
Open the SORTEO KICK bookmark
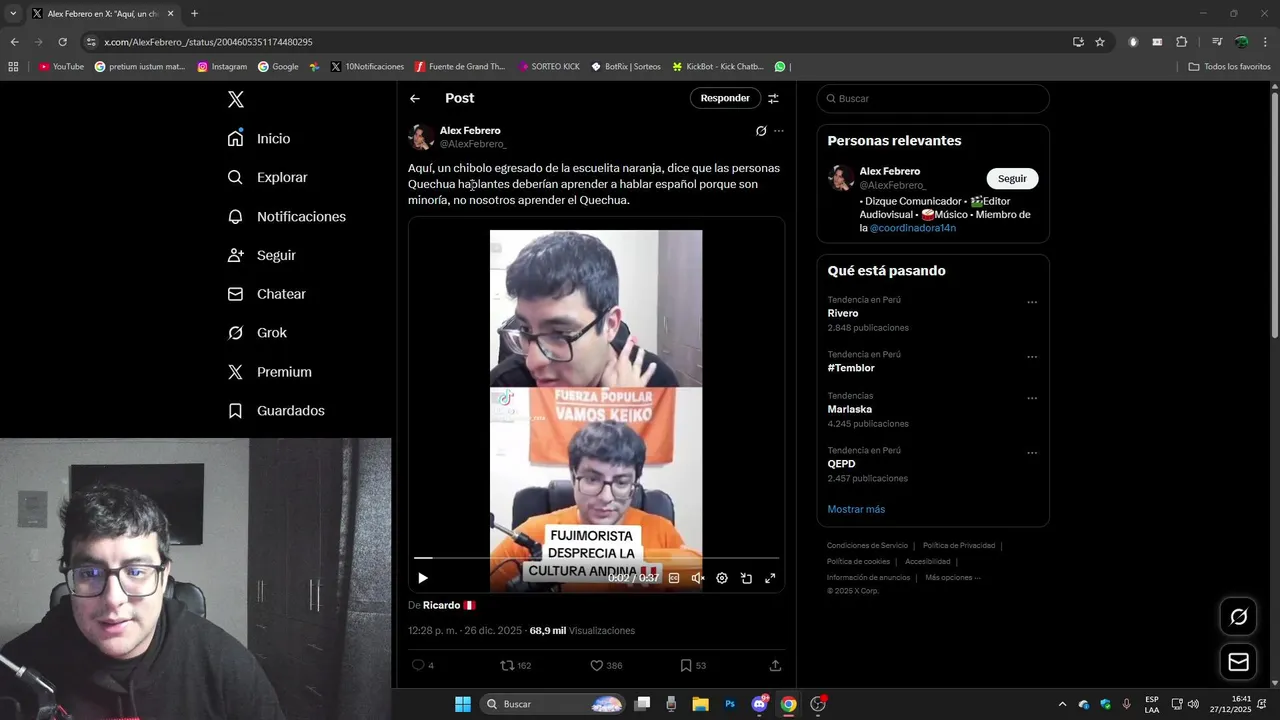point(549,67)
